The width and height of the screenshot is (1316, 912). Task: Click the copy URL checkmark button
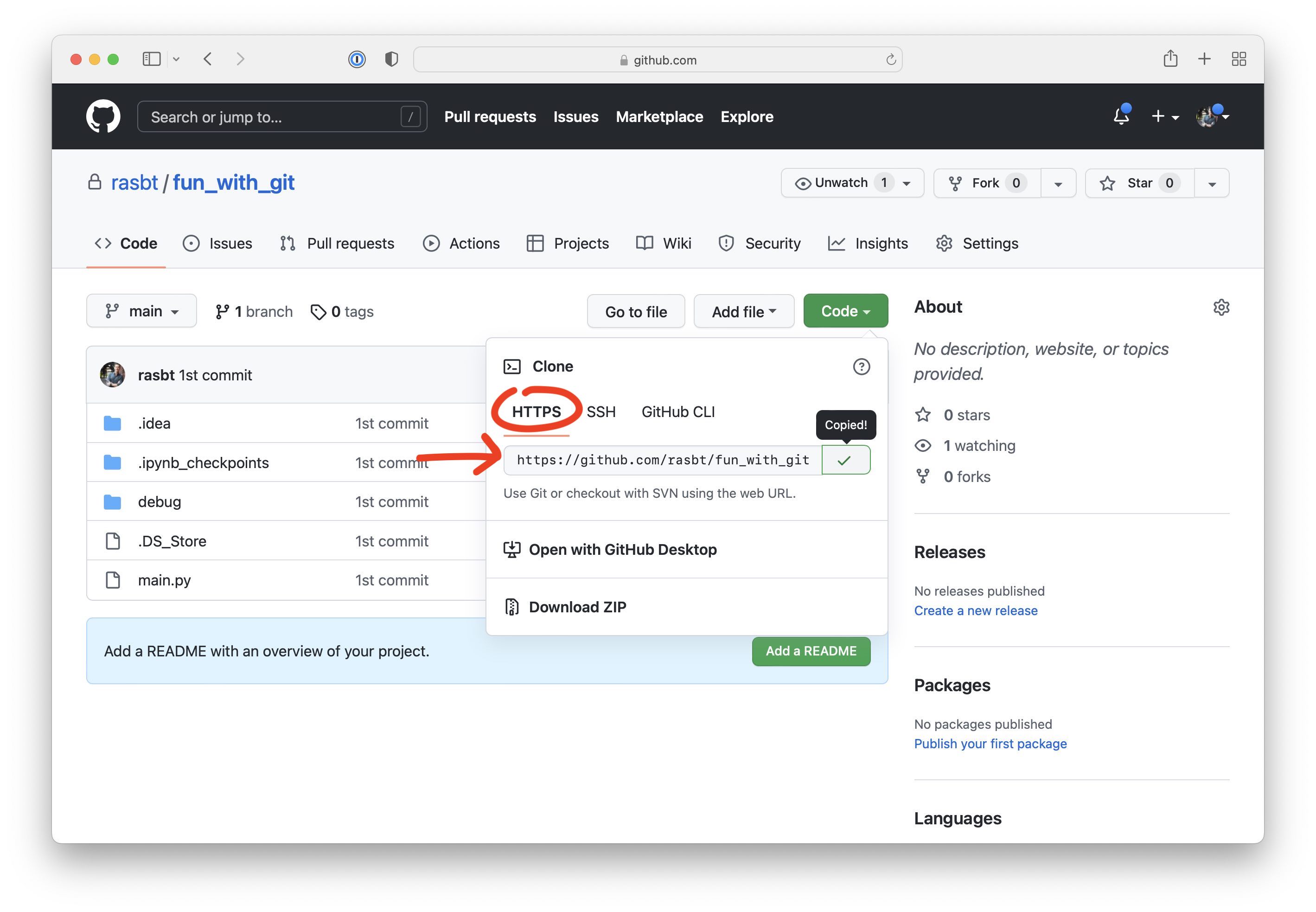pos(846,460)
